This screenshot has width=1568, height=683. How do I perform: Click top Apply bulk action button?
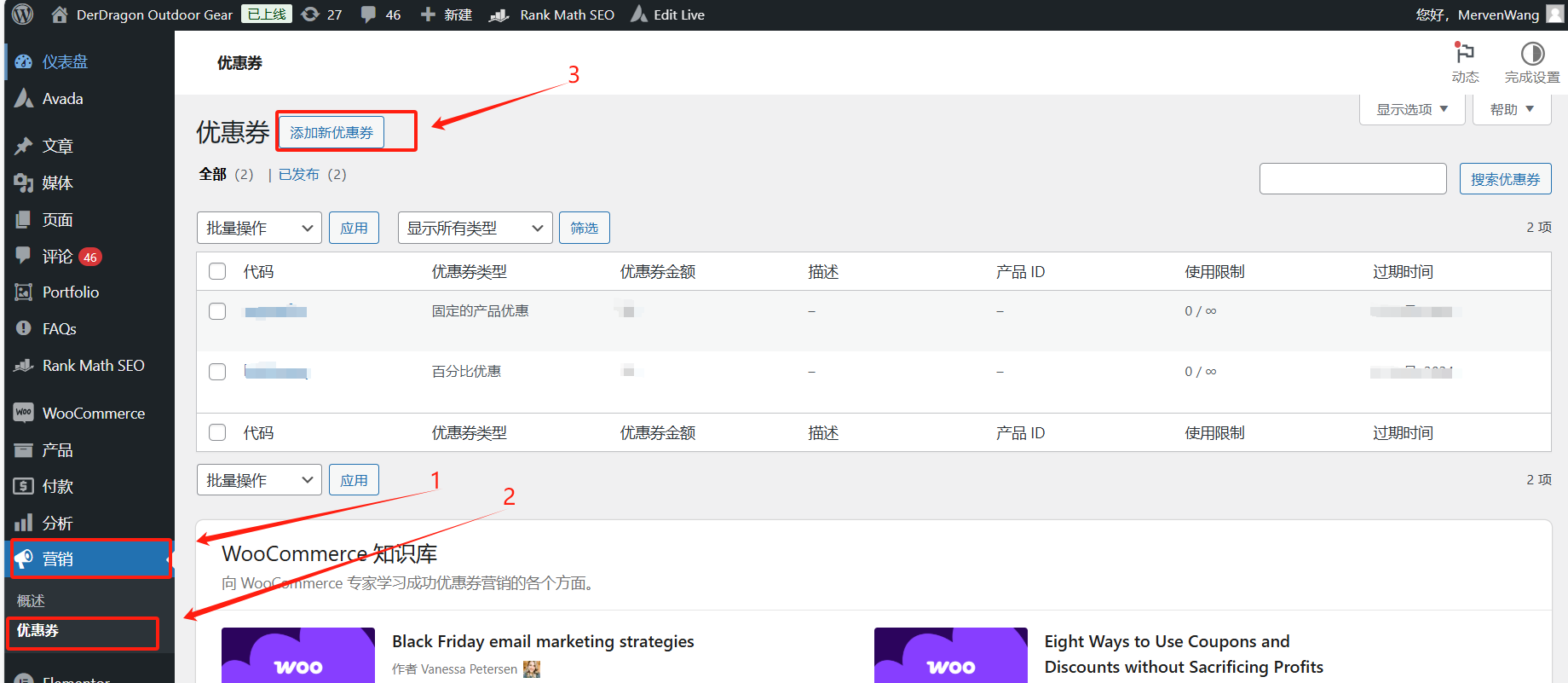[x=354, y=228]
